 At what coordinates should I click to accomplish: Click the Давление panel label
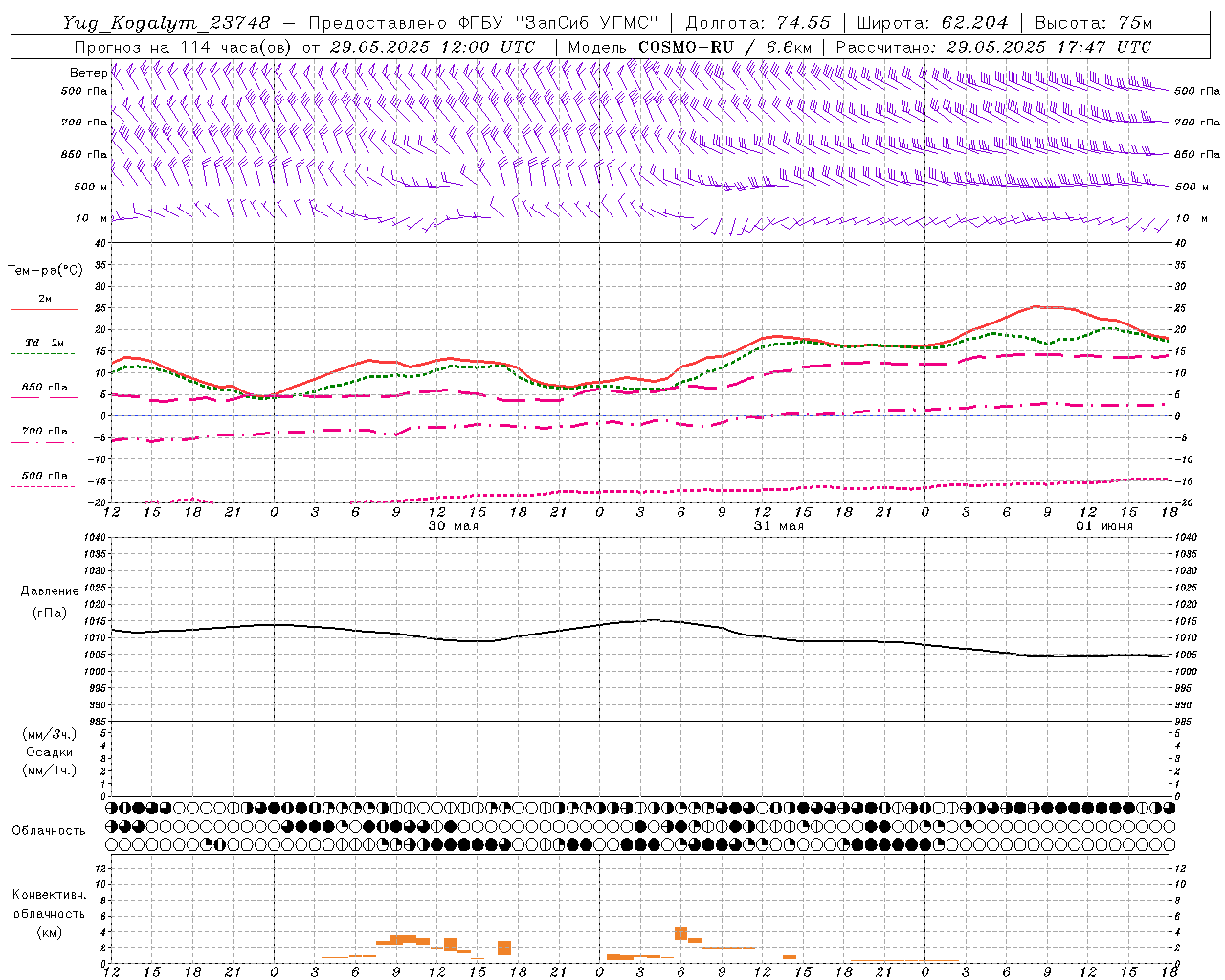(49, 591)
